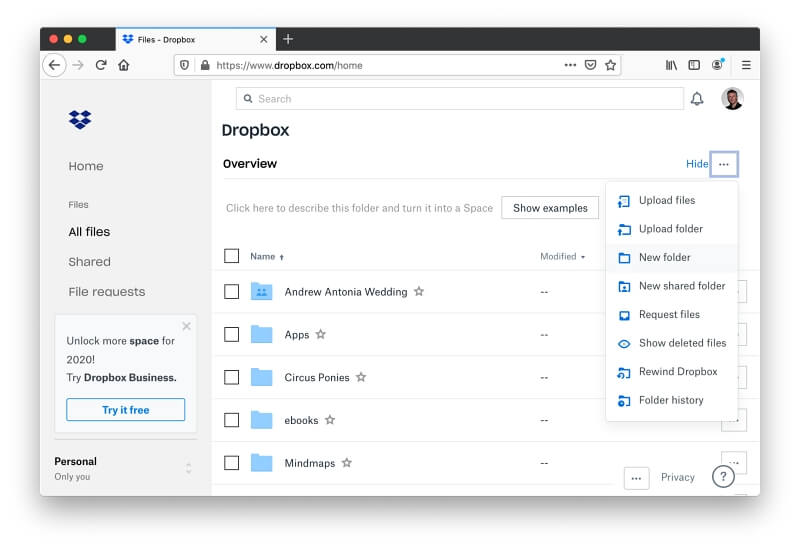Open the Circus Ponies folder

click(317, 378)
